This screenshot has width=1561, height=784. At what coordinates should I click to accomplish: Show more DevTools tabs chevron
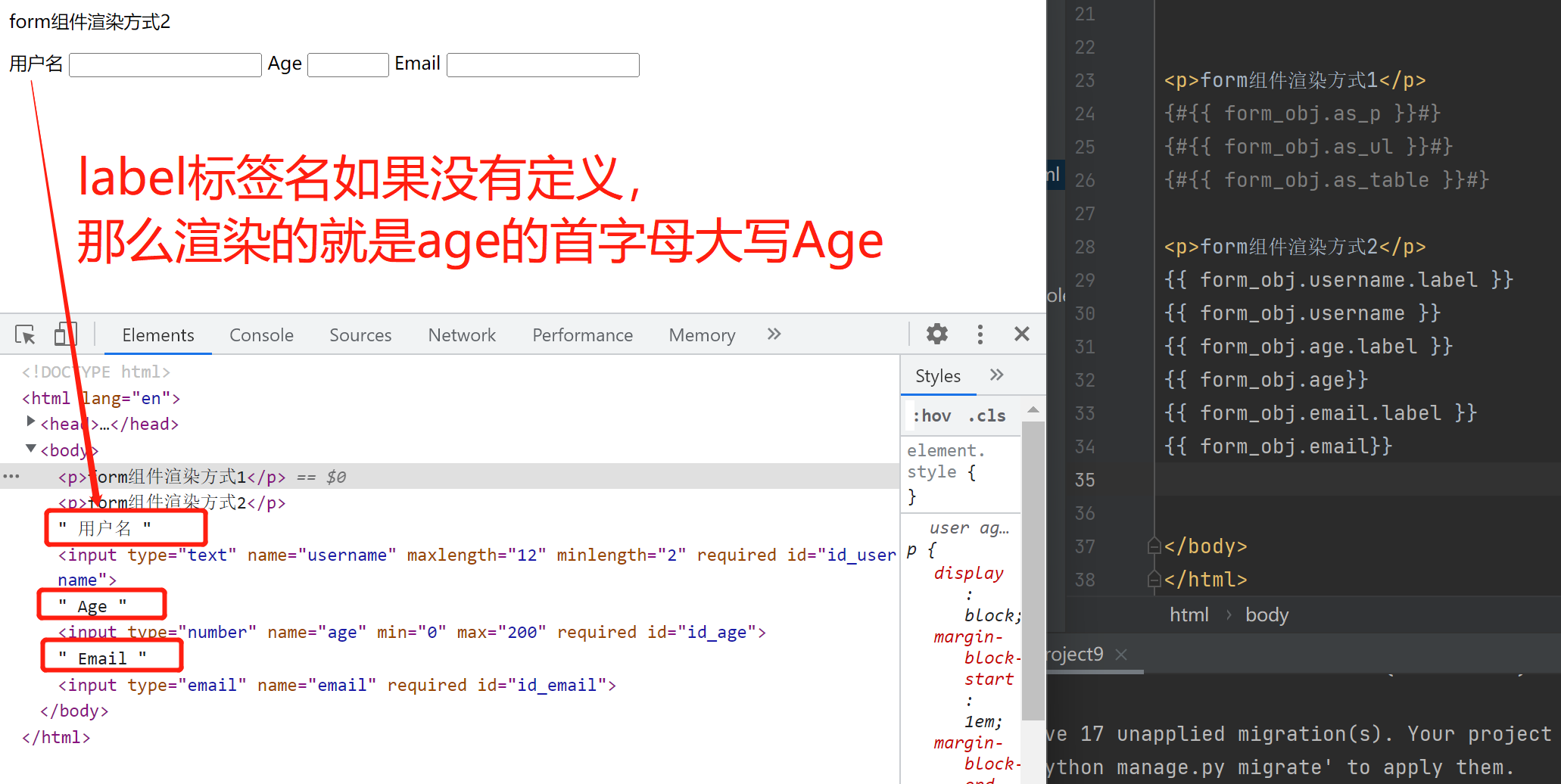tap(774, 334)
